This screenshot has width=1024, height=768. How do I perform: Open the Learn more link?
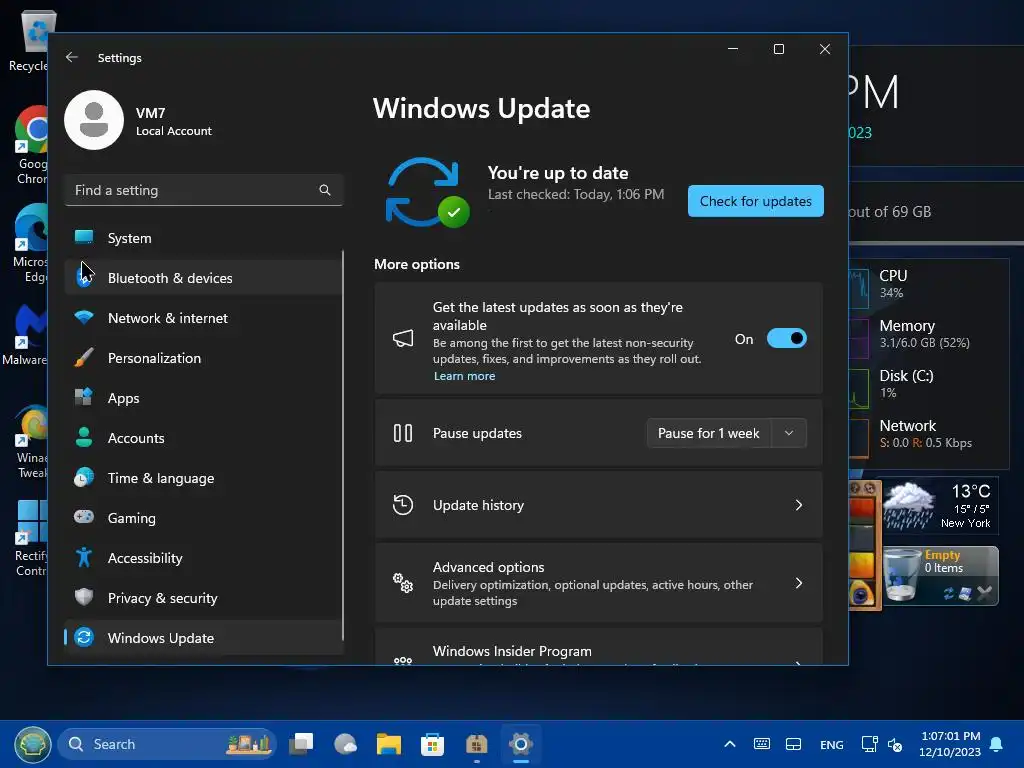(464, 376)
